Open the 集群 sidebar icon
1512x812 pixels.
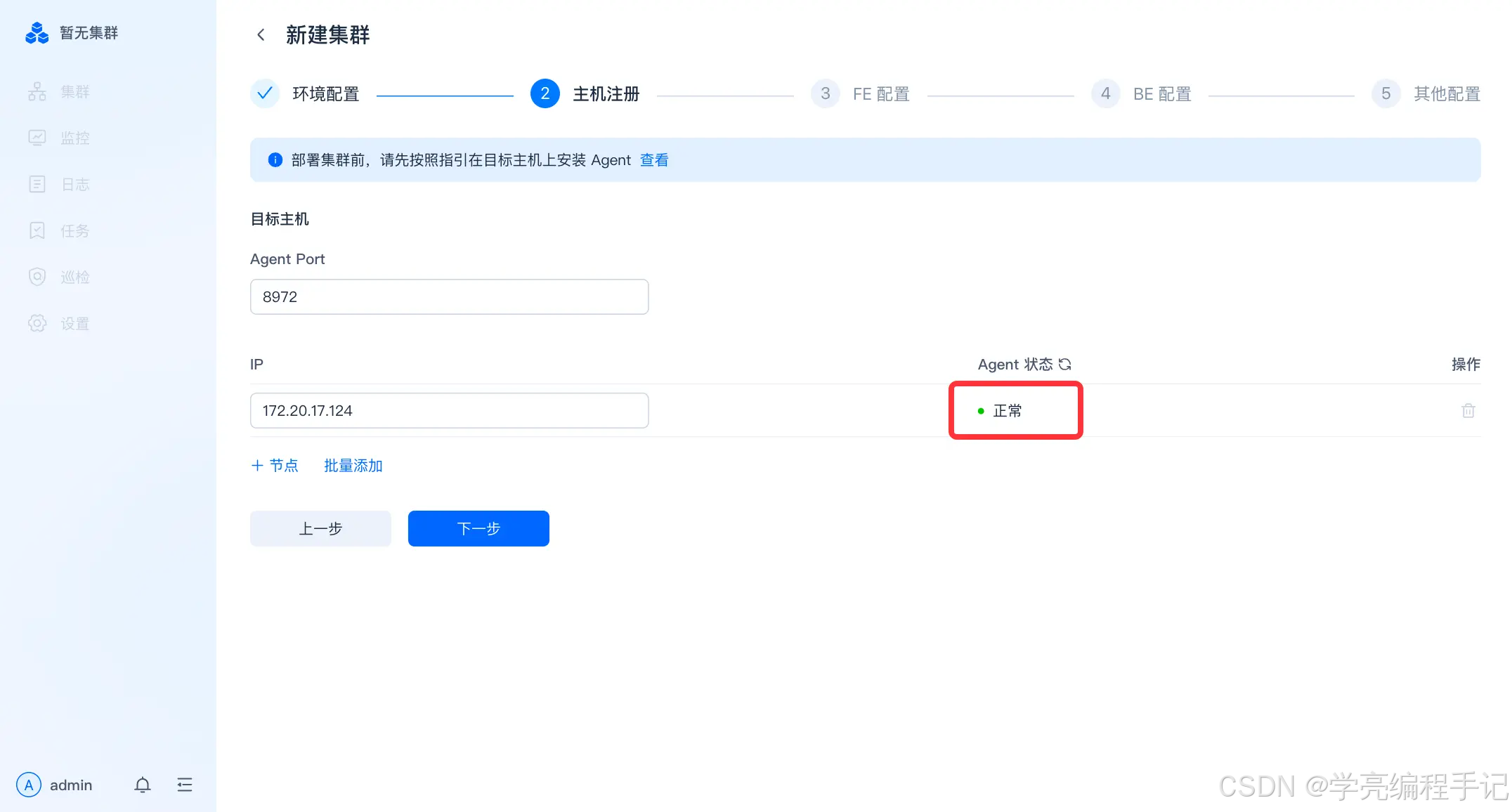click(x=37, y=92)
